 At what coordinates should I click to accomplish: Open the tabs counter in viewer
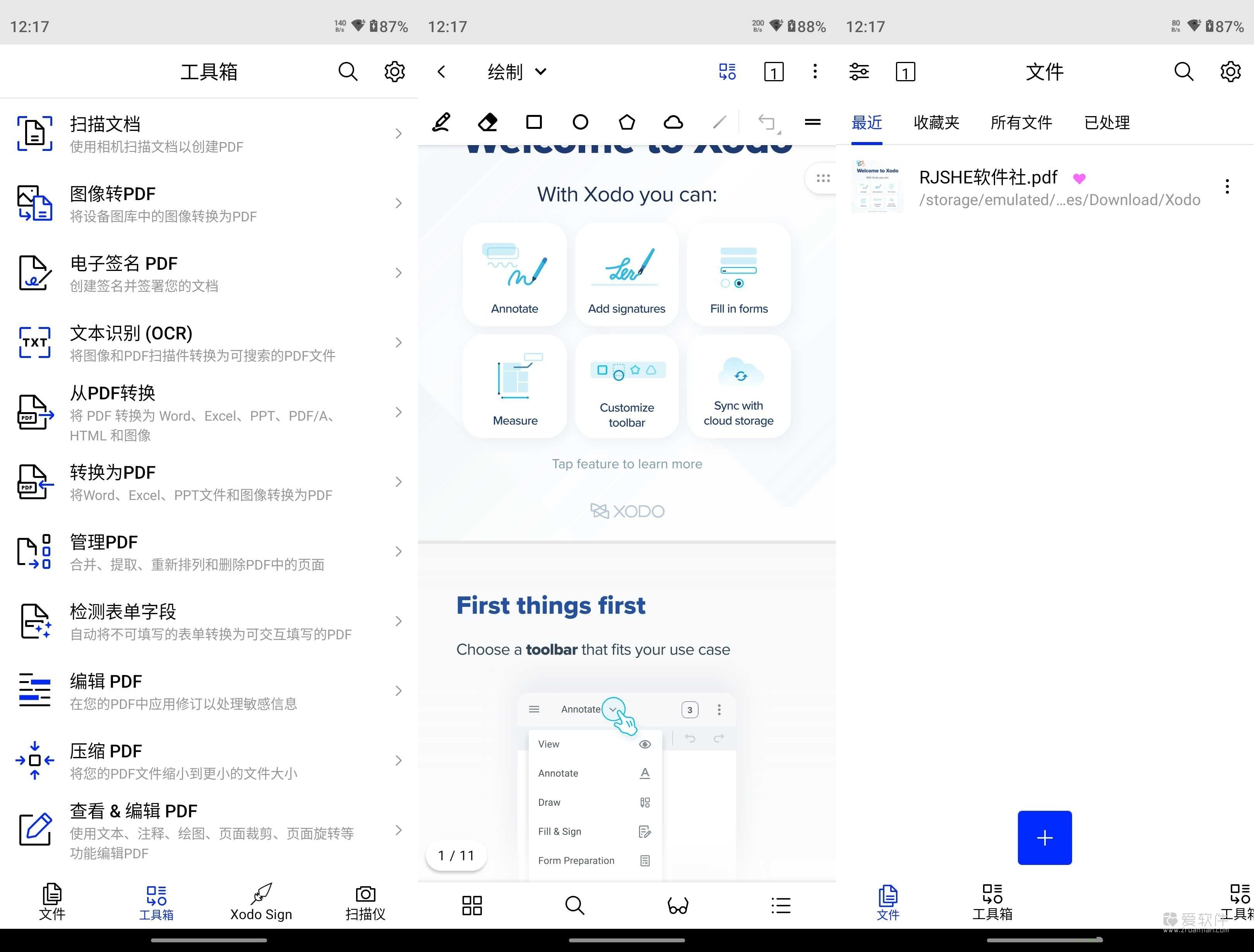point(774,72)
